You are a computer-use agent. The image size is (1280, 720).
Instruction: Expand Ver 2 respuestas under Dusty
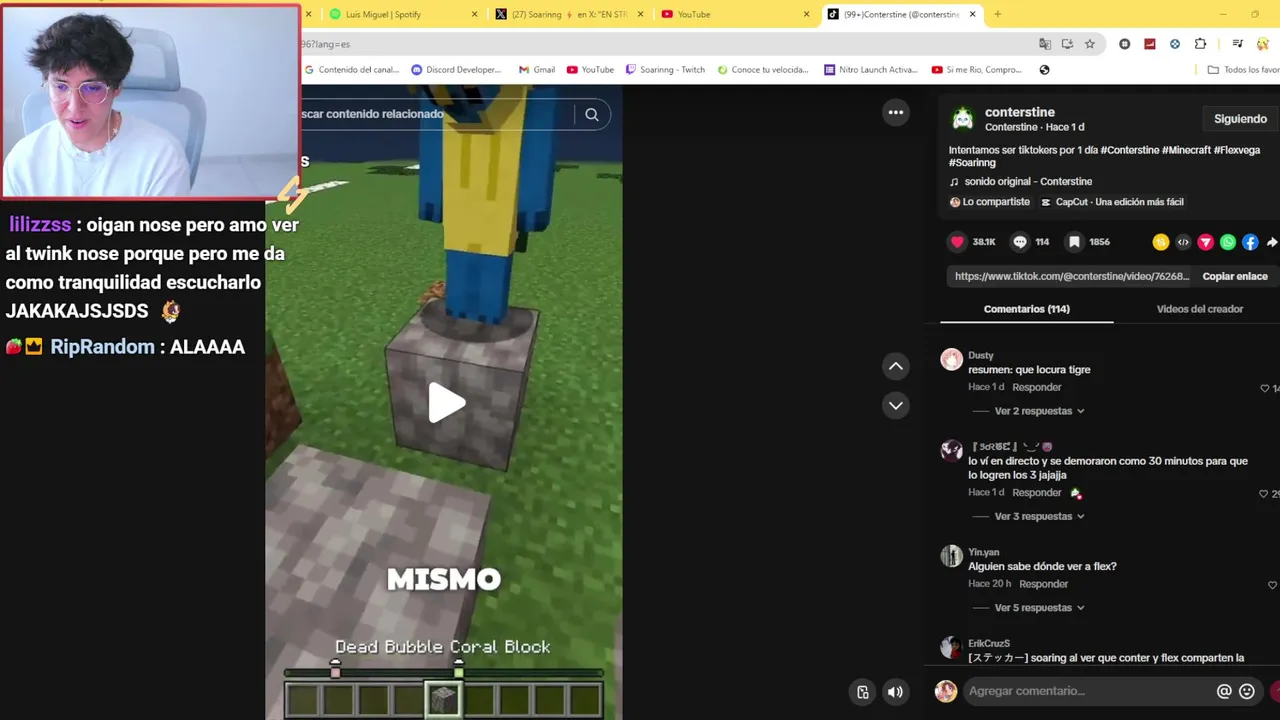pyautogui.click(x=1039, y=411)
